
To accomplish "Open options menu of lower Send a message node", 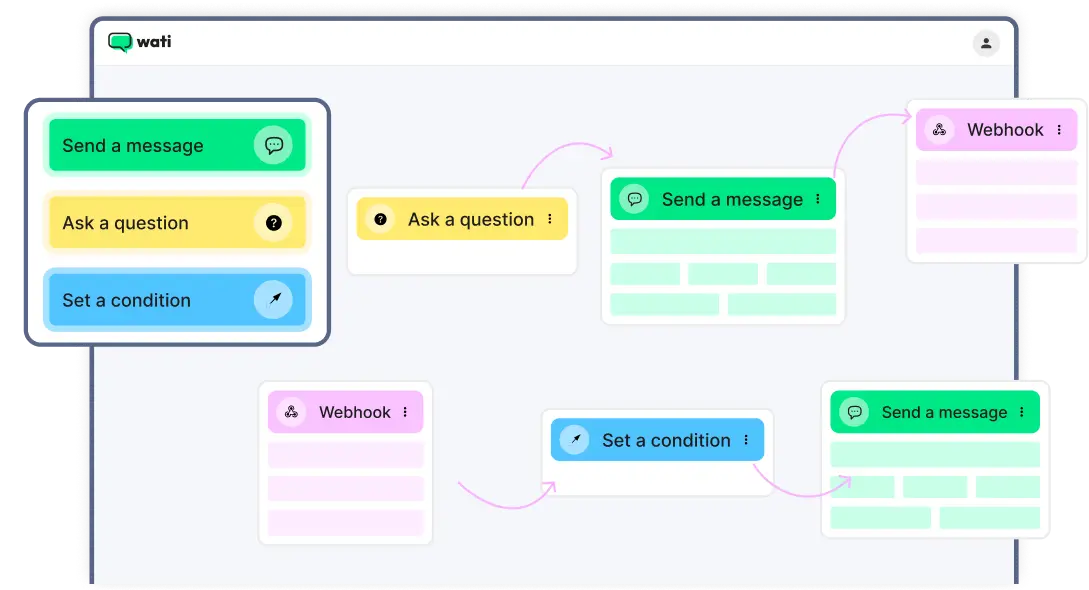I will tap(1022, 412).
